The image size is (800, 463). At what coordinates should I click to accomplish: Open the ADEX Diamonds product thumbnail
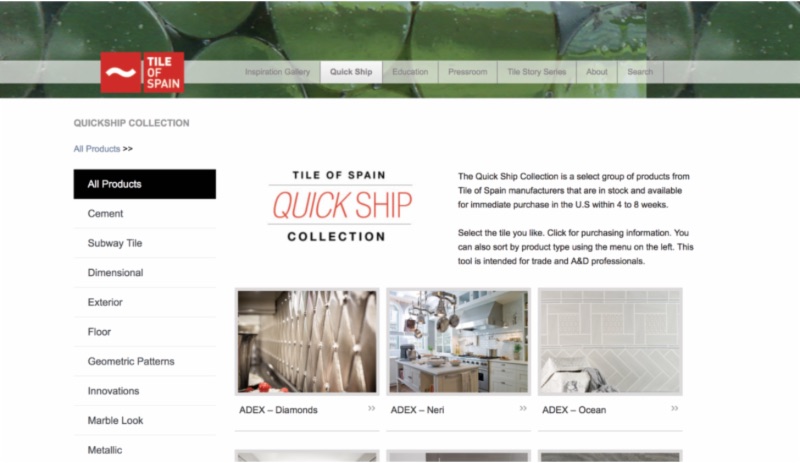click(307, 342)
